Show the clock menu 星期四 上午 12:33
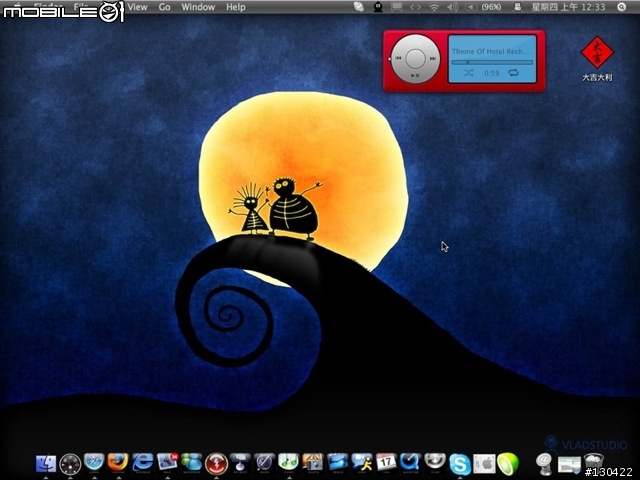Screen dimensions: 640x480 568,7
